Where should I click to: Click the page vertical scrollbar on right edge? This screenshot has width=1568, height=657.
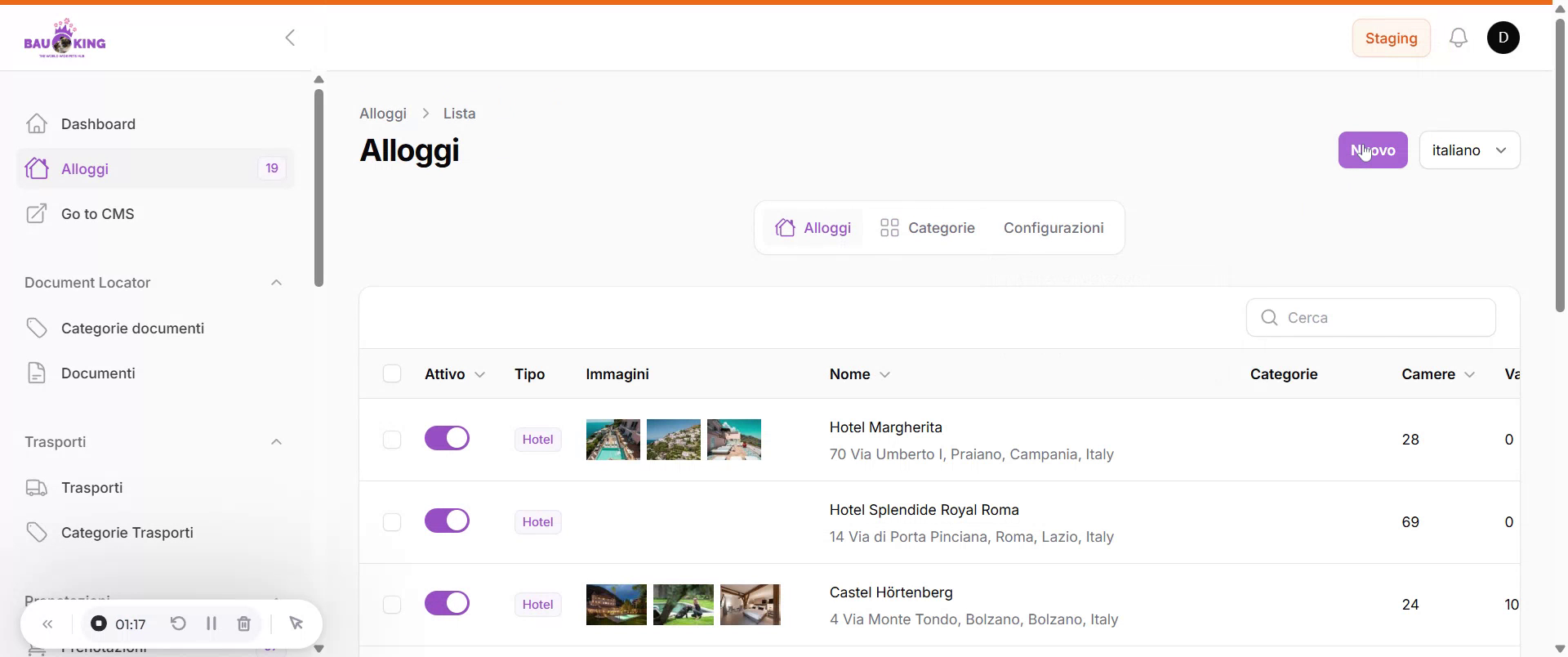tap(1560, 163)
